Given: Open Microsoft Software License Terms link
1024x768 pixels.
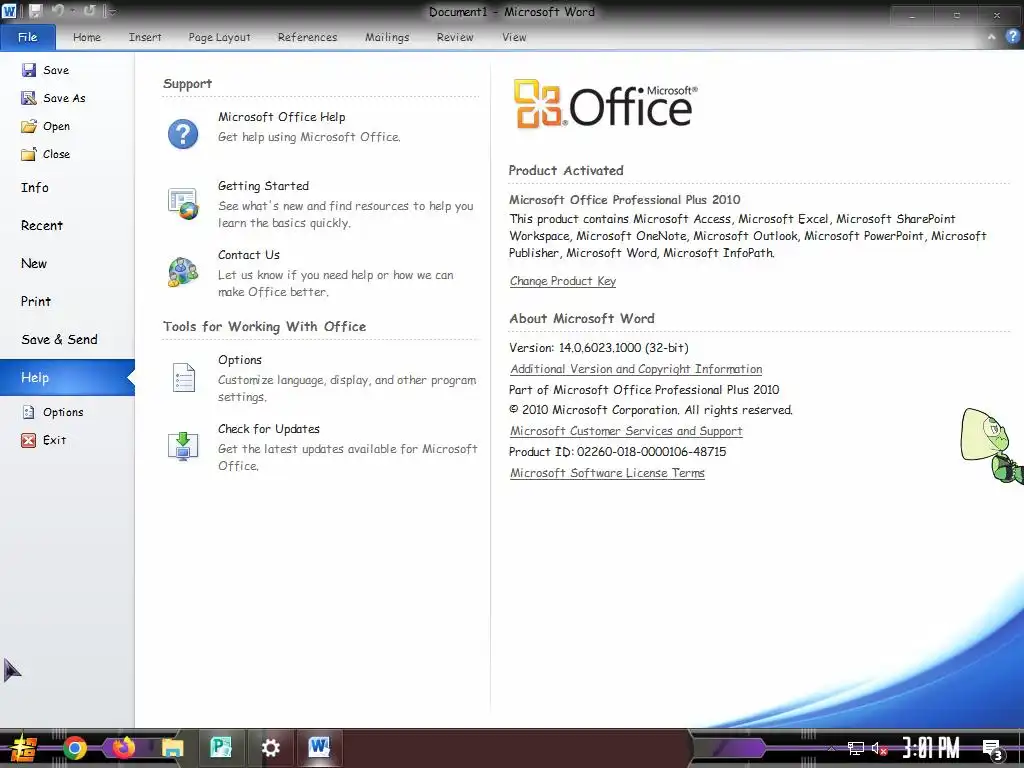Looking at the screenshot, I should (x=607, y=473).
